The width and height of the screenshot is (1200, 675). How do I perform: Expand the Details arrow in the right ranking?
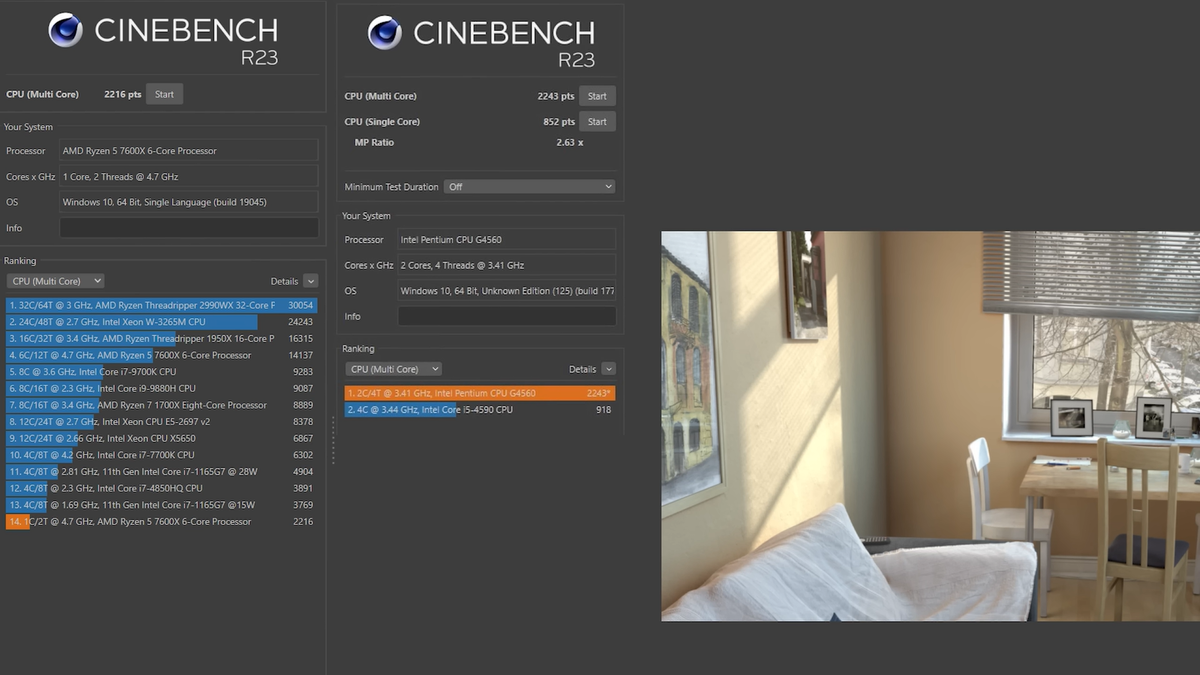(609, 369)
